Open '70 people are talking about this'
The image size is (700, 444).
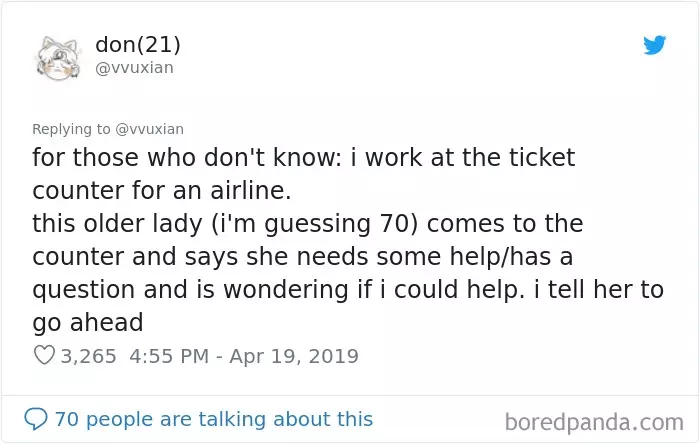pyautogui.click(x=214, y=419)
